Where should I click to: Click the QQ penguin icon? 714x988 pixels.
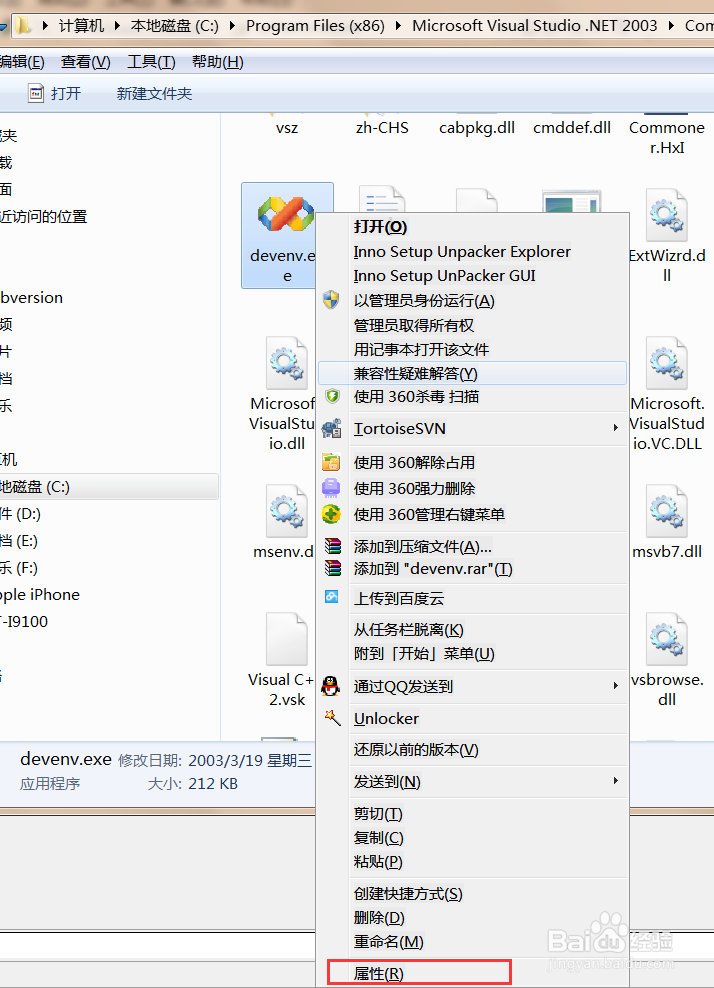click(331, 686)
